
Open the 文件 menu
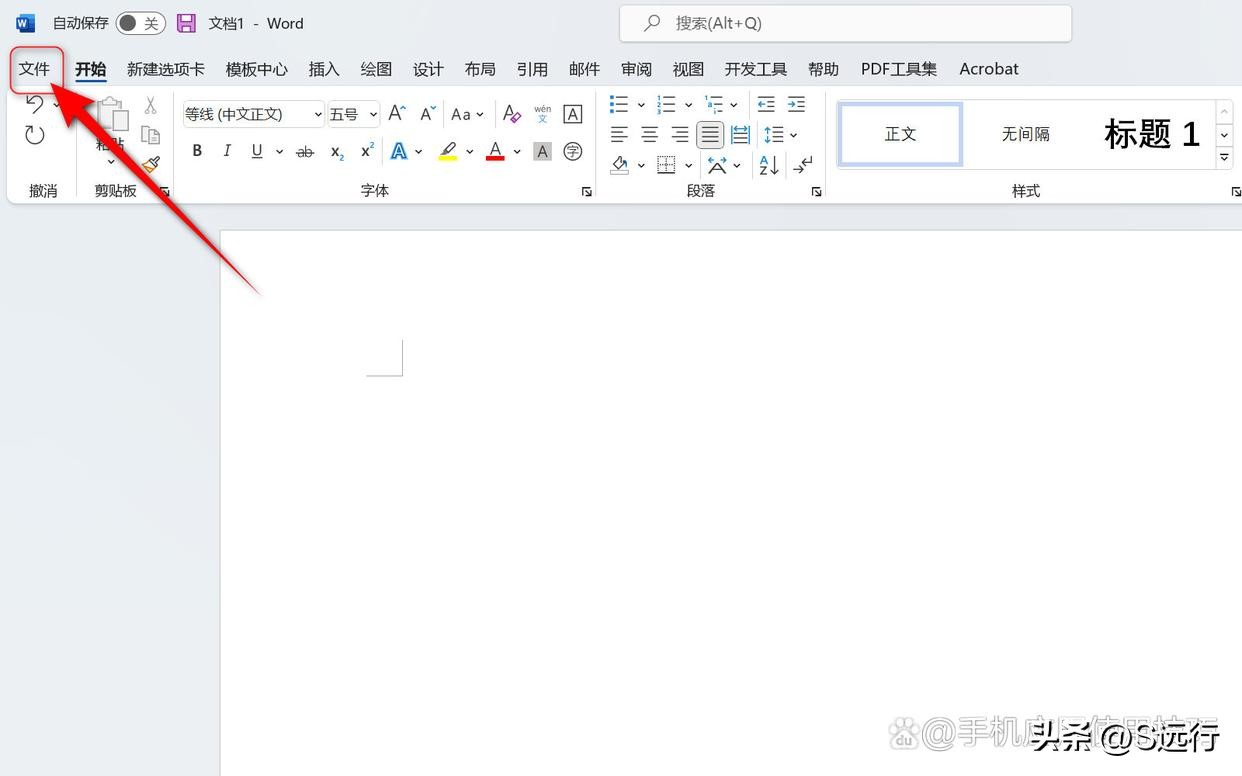pos(35,68)
